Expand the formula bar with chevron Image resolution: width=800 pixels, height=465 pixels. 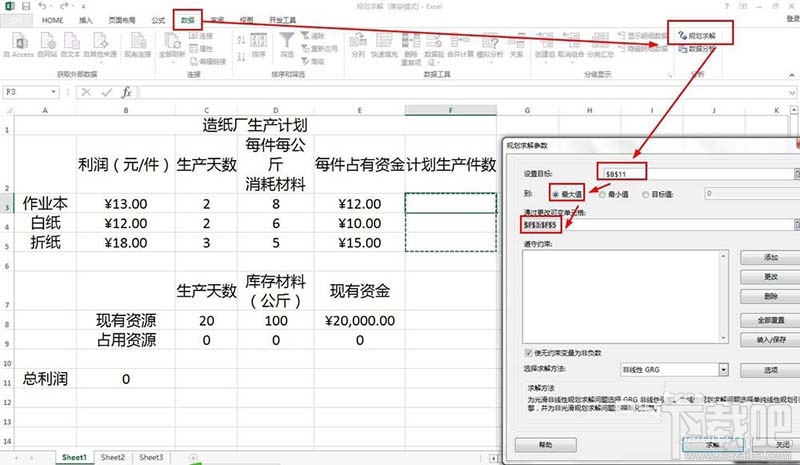click(x=792, y=92)
